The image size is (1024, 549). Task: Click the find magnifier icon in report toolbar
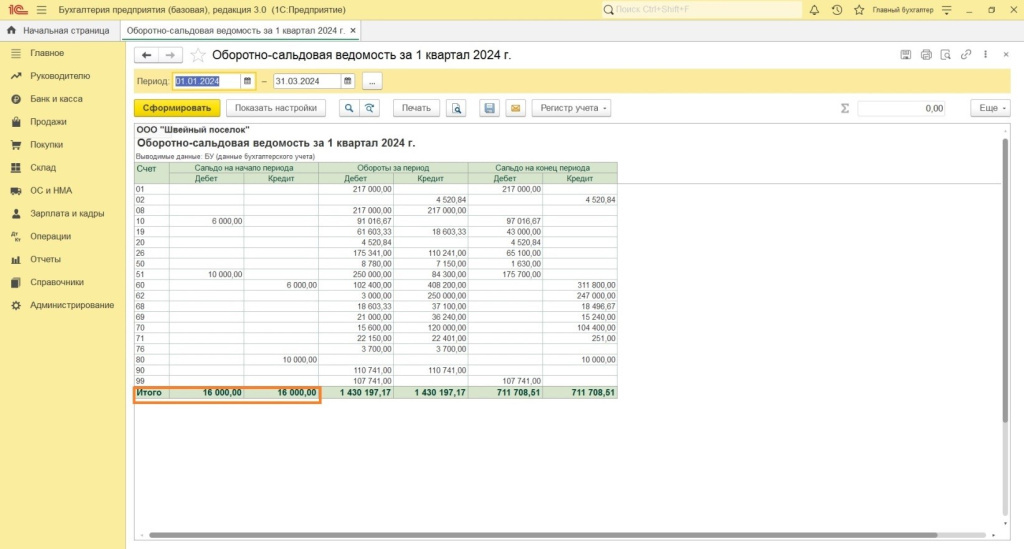click(349, 108)
